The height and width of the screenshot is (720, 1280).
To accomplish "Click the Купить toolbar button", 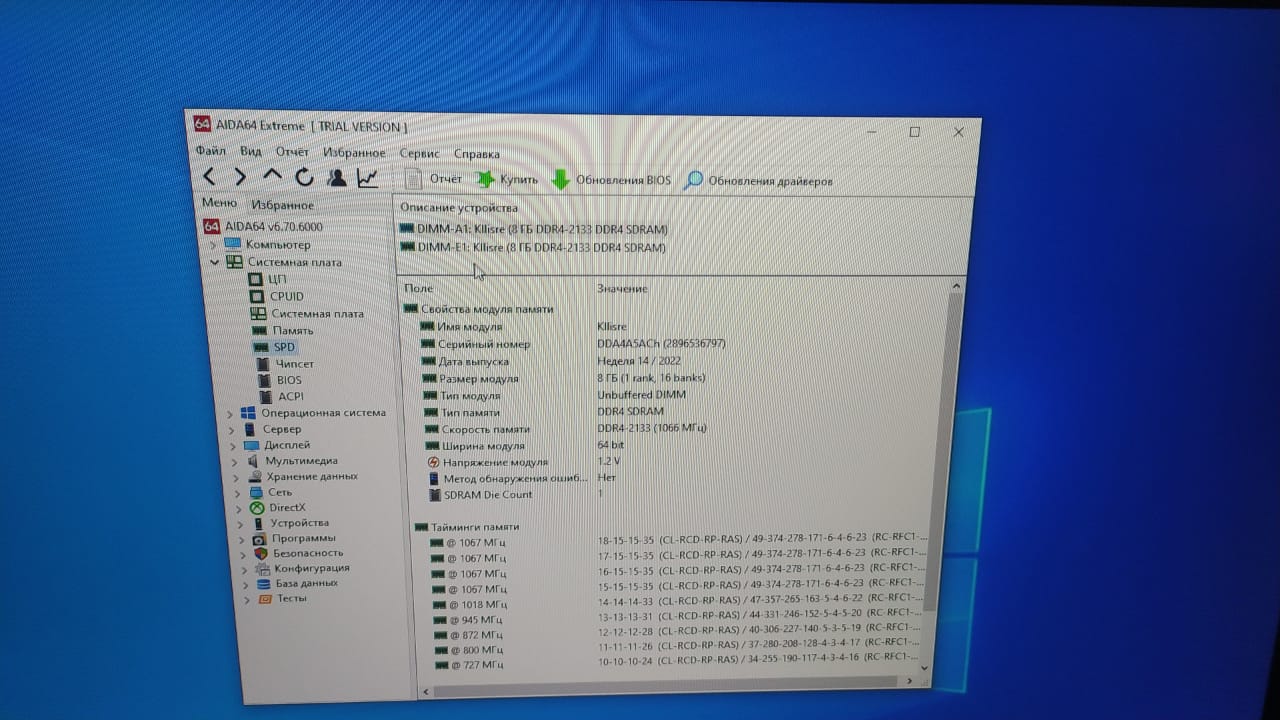I will coord(507,180).
